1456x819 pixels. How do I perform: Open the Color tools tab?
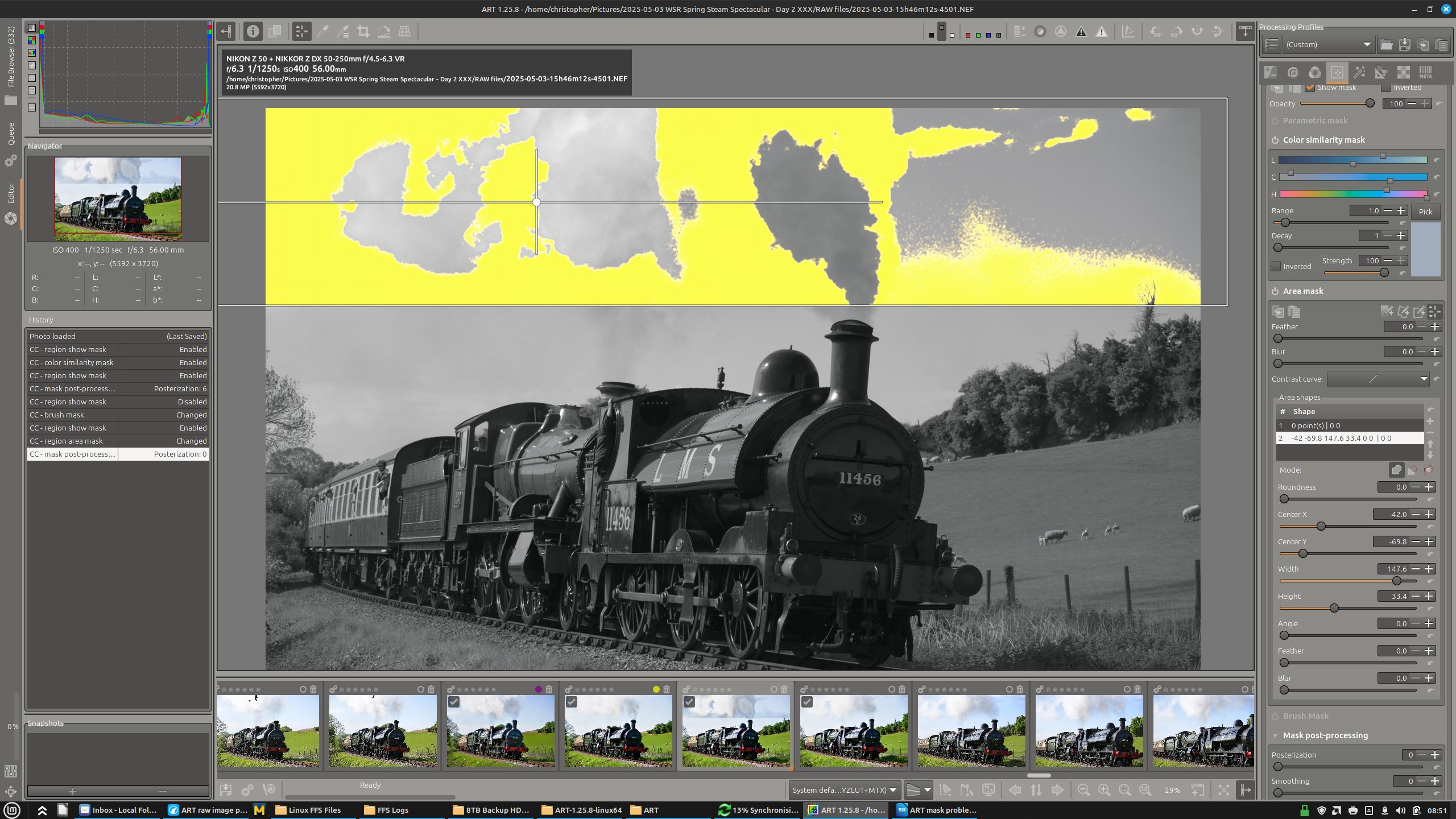point(1315,72)
